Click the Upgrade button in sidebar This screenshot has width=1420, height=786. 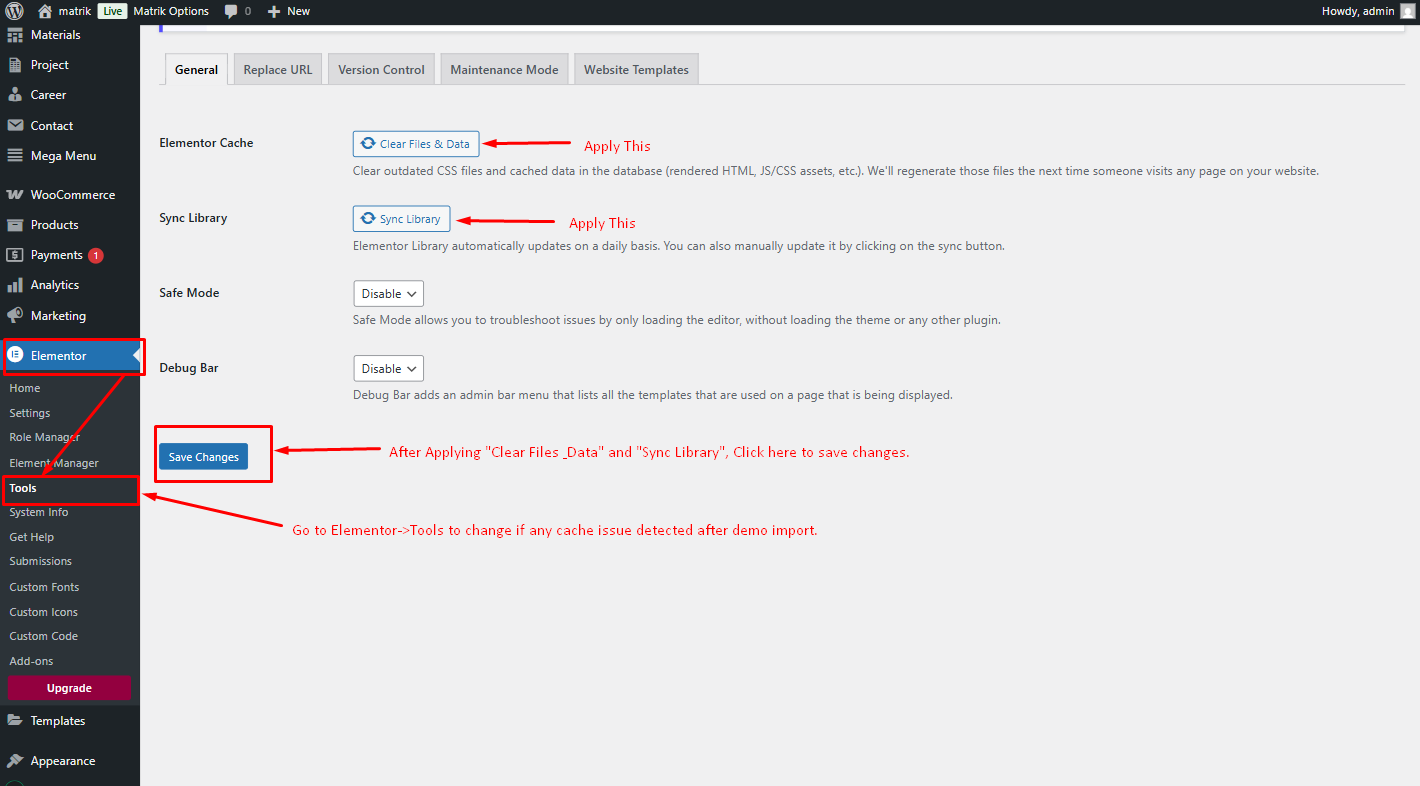pos(69,688)
